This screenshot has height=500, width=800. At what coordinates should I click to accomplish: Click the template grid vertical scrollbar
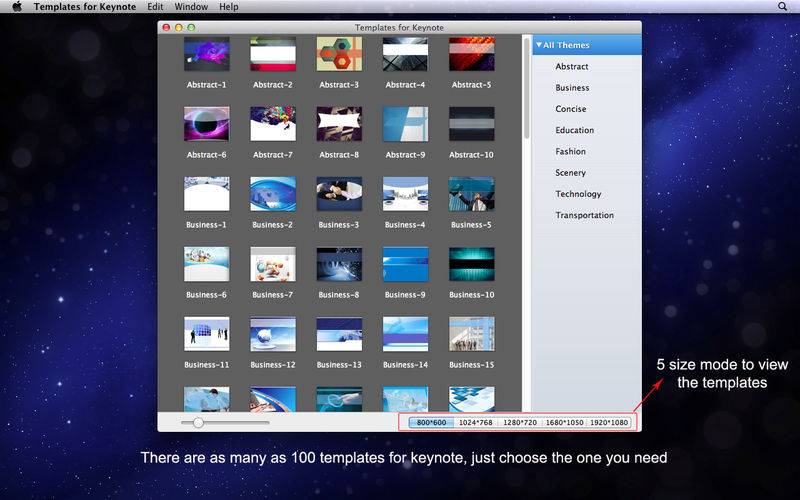(x=527, y=87)
